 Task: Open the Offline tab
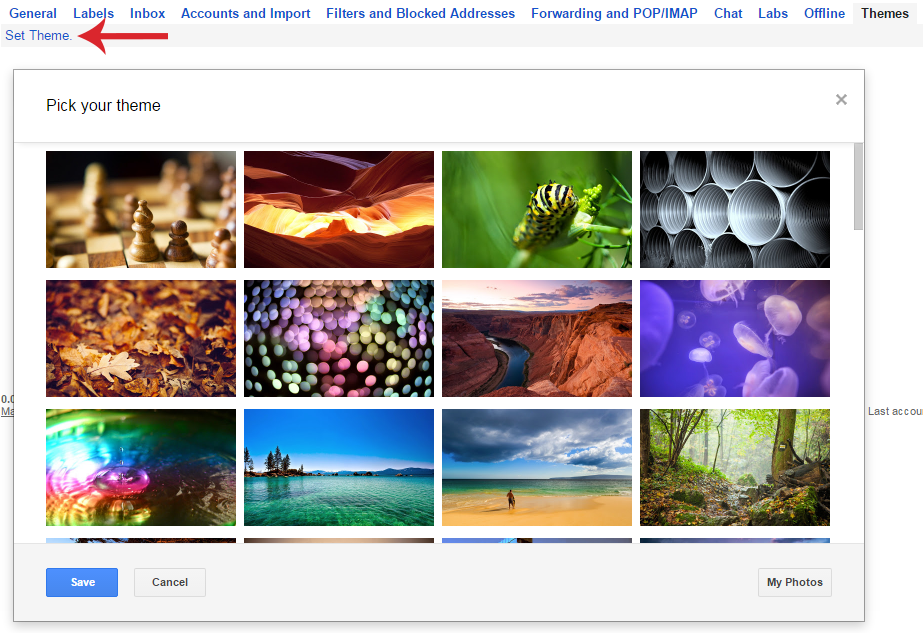pyautogui.click(x=824, y=13)
